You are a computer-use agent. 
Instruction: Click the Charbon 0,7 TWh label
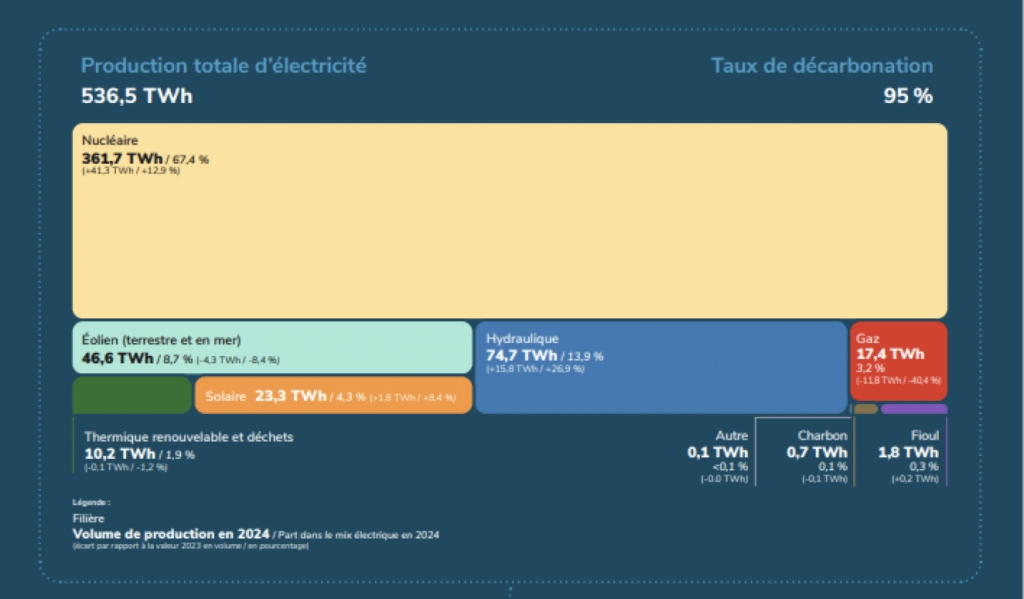coord(822,452)
